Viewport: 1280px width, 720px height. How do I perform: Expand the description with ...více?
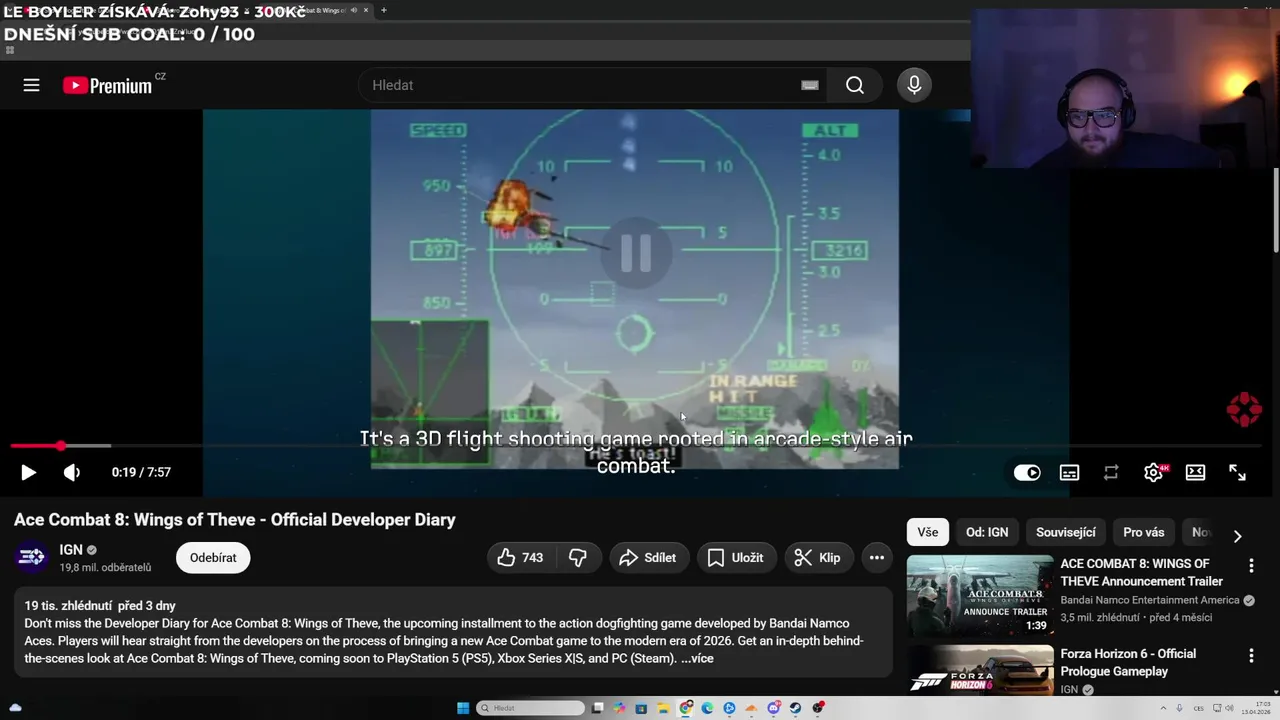coord(697,658)
